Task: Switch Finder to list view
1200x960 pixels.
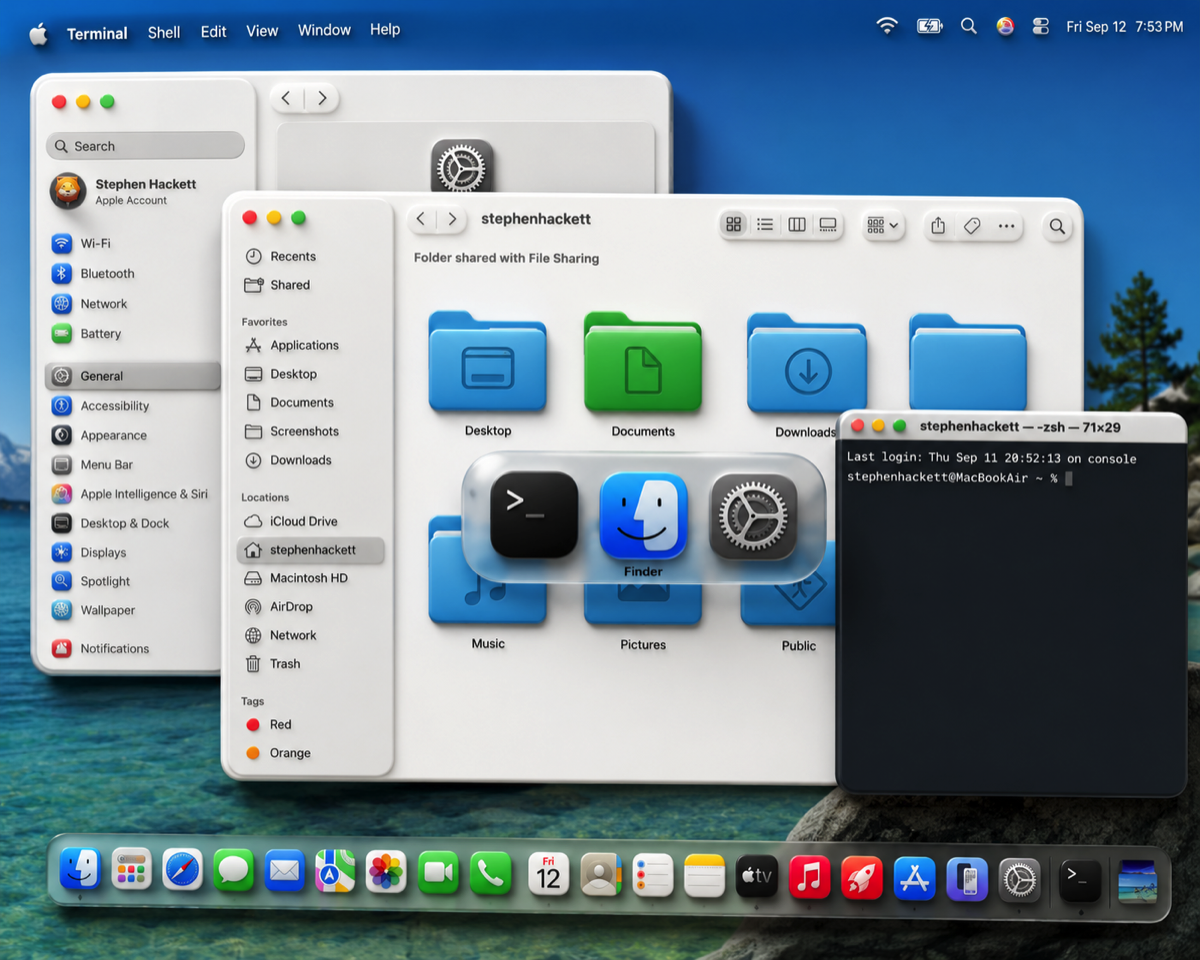Action: coord(765,225)
